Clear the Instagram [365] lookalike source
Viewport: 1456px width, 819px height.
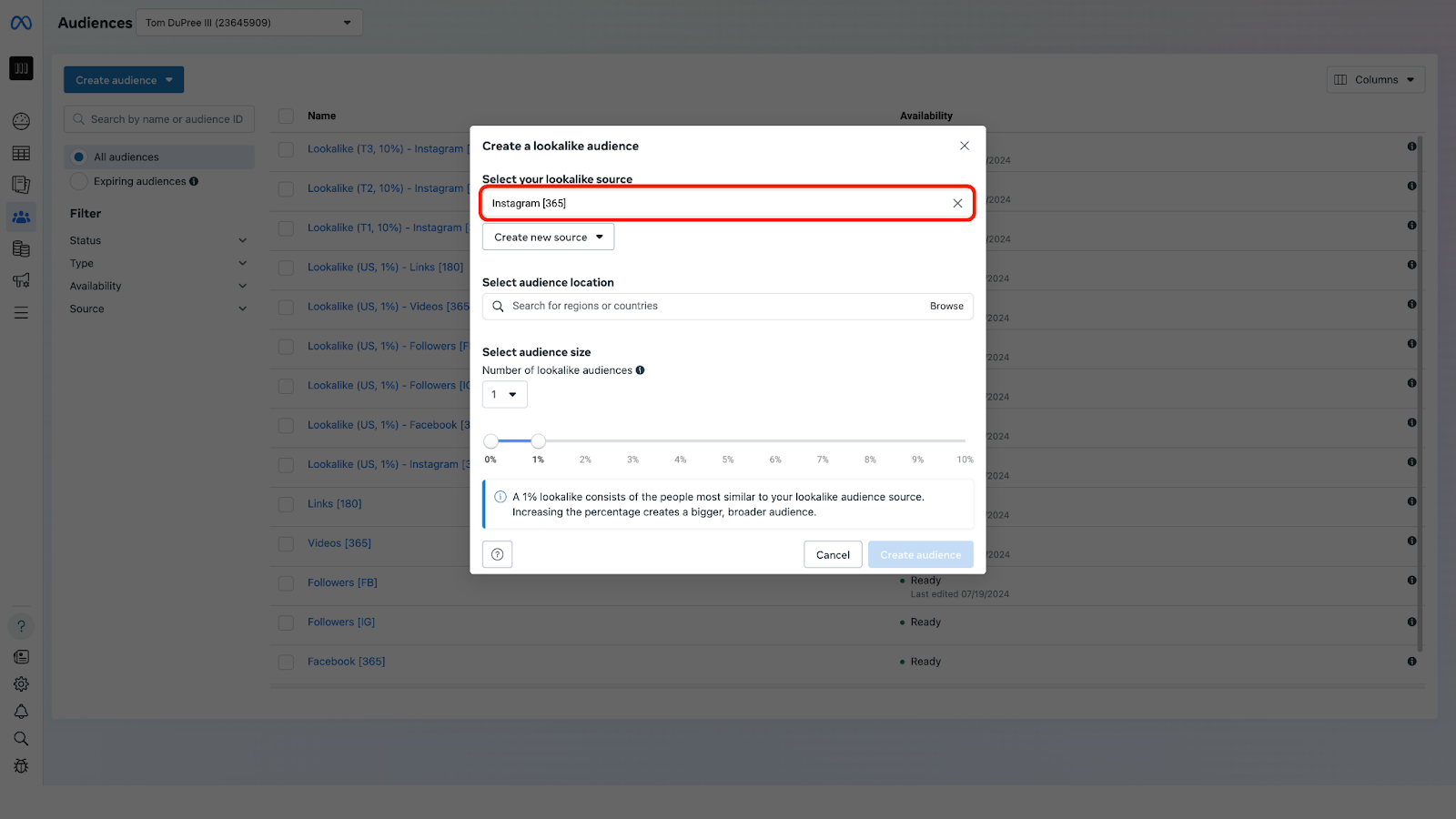957,203
